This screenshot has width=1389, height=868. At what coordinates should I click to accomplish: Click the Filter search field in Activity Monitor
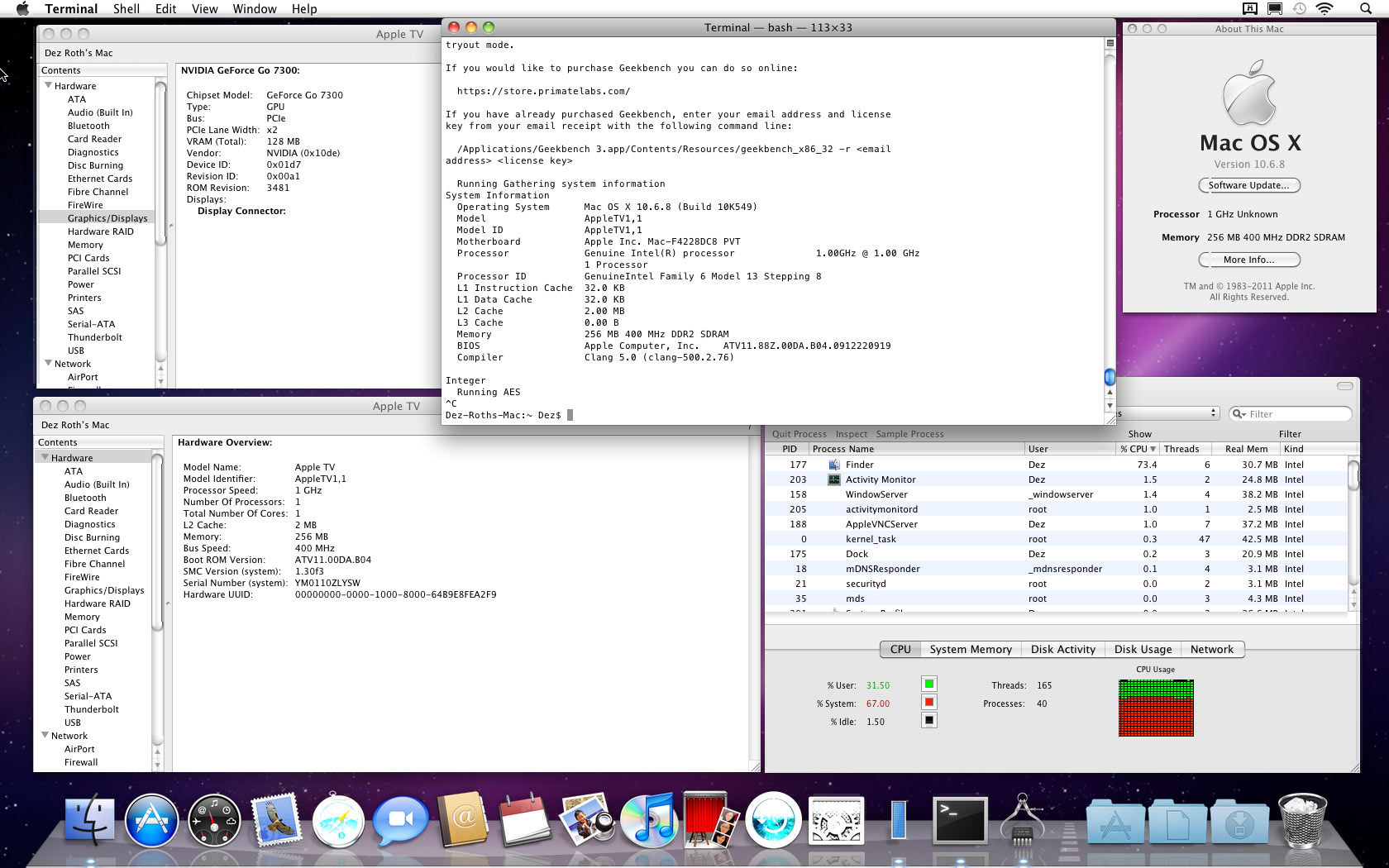1291,414
